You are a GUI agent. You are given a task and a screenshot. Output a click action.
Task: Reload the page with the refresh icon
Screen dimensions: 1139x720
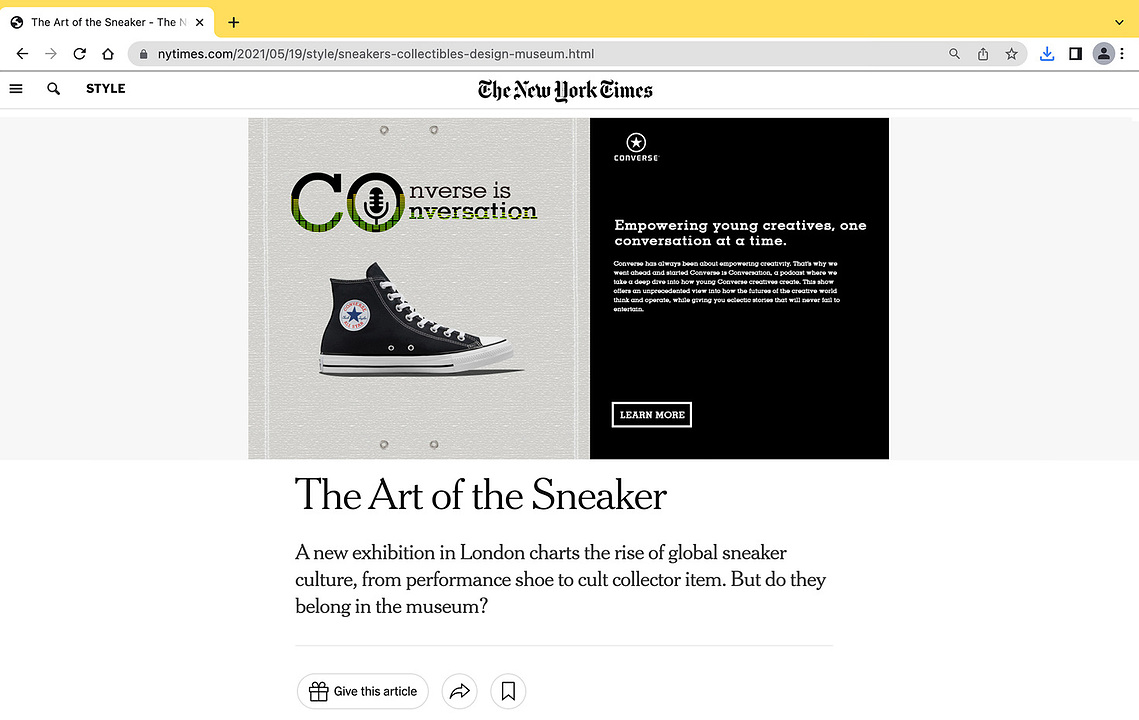pos(80,54)
